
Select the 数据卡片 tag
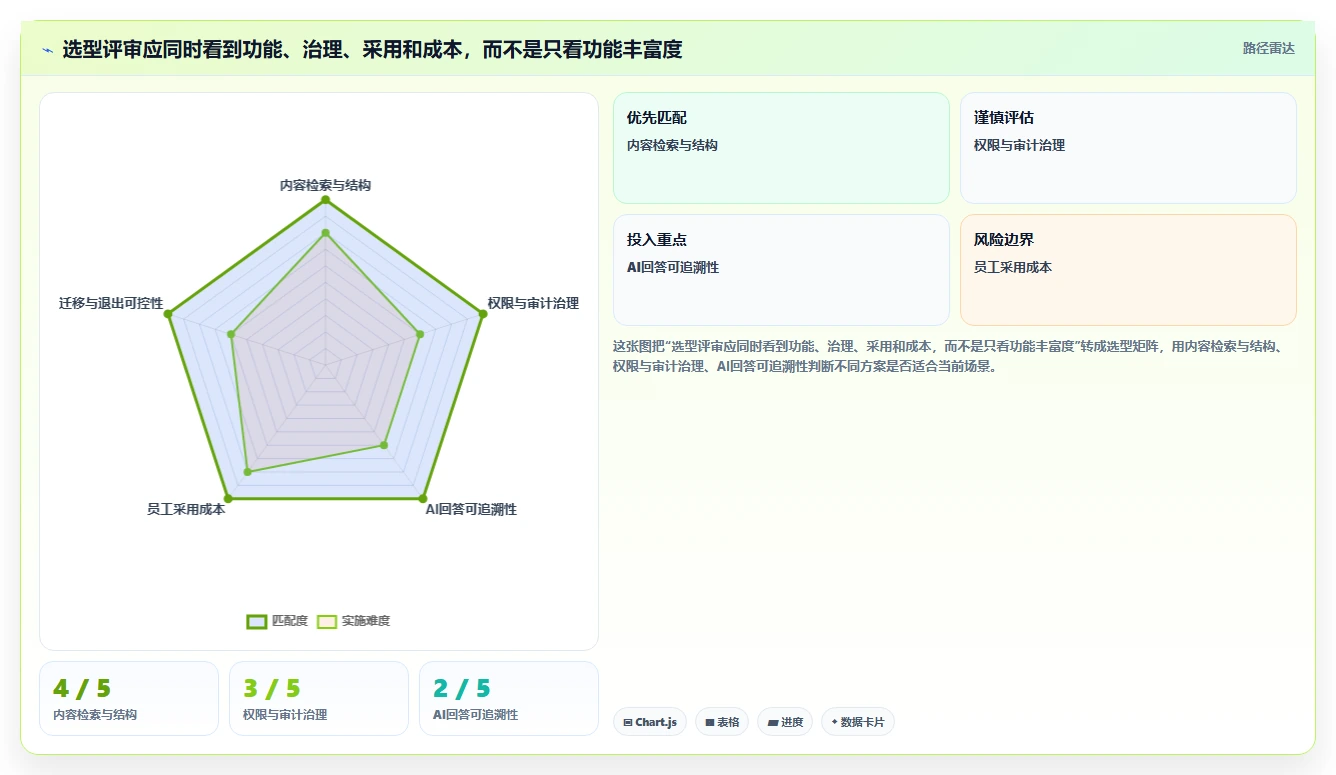858,722
